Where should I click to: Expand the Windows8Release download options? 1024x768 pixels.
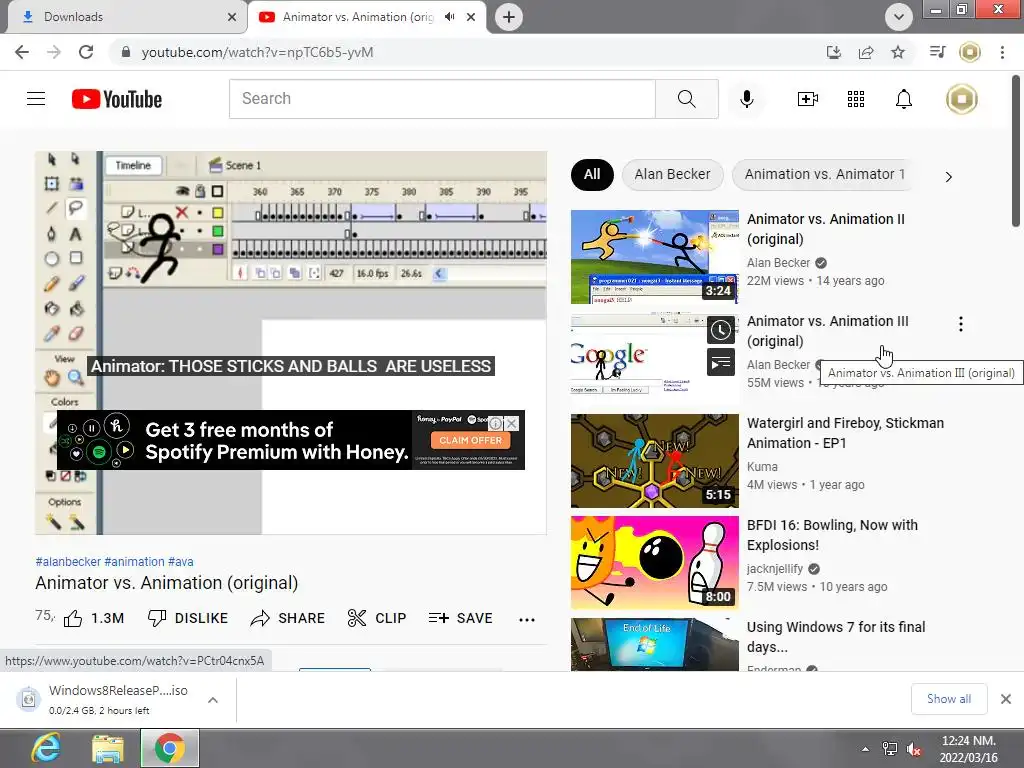coord(213,700)
